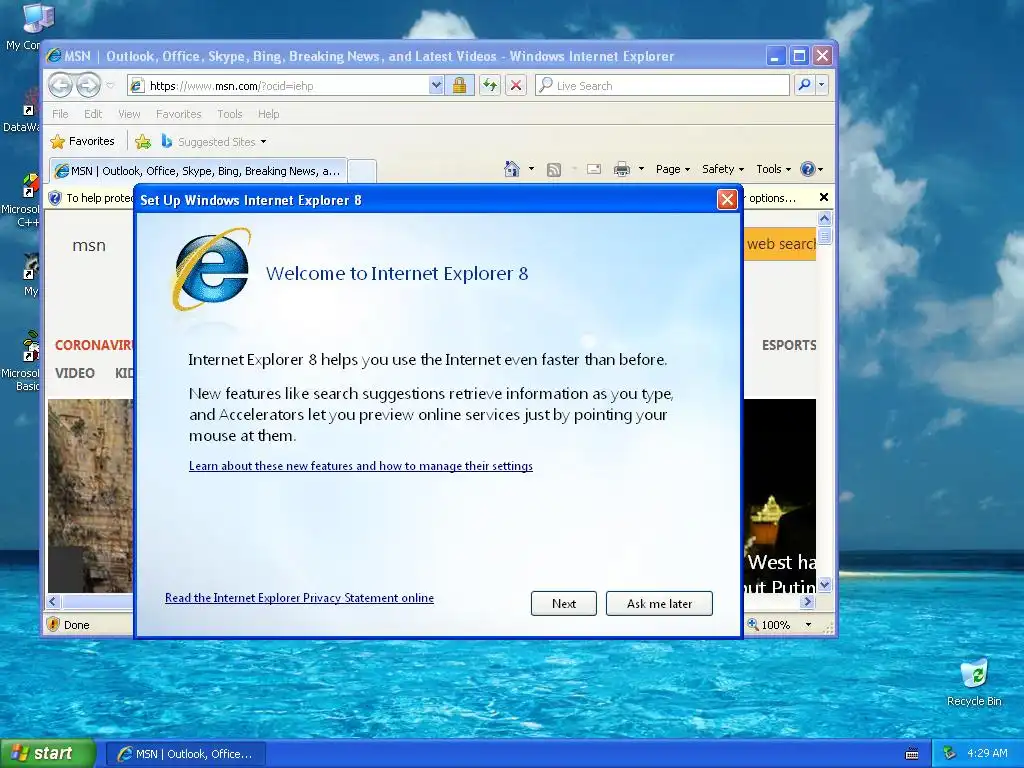Select the Recycle Bin desktop icon
1024x768 pixels.
coord(974,683)
